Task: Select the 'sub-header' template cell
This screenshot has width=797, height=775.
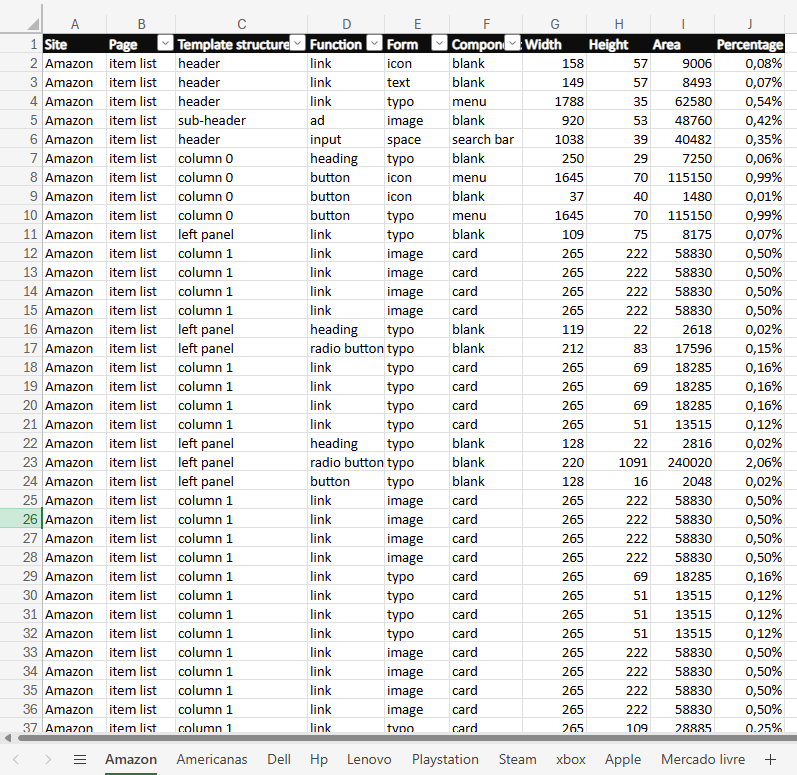Action: click(241, 120)
